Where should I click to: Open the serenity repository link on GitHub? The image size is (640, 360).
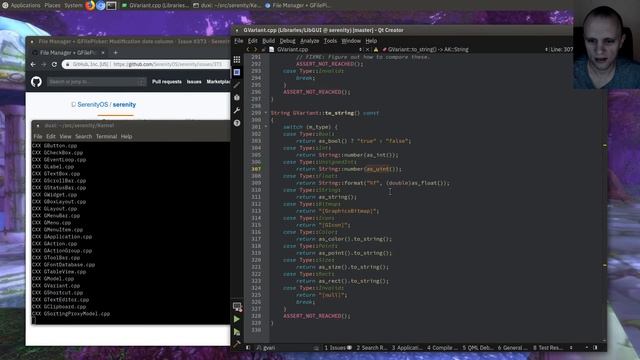[x=124, y=104]
